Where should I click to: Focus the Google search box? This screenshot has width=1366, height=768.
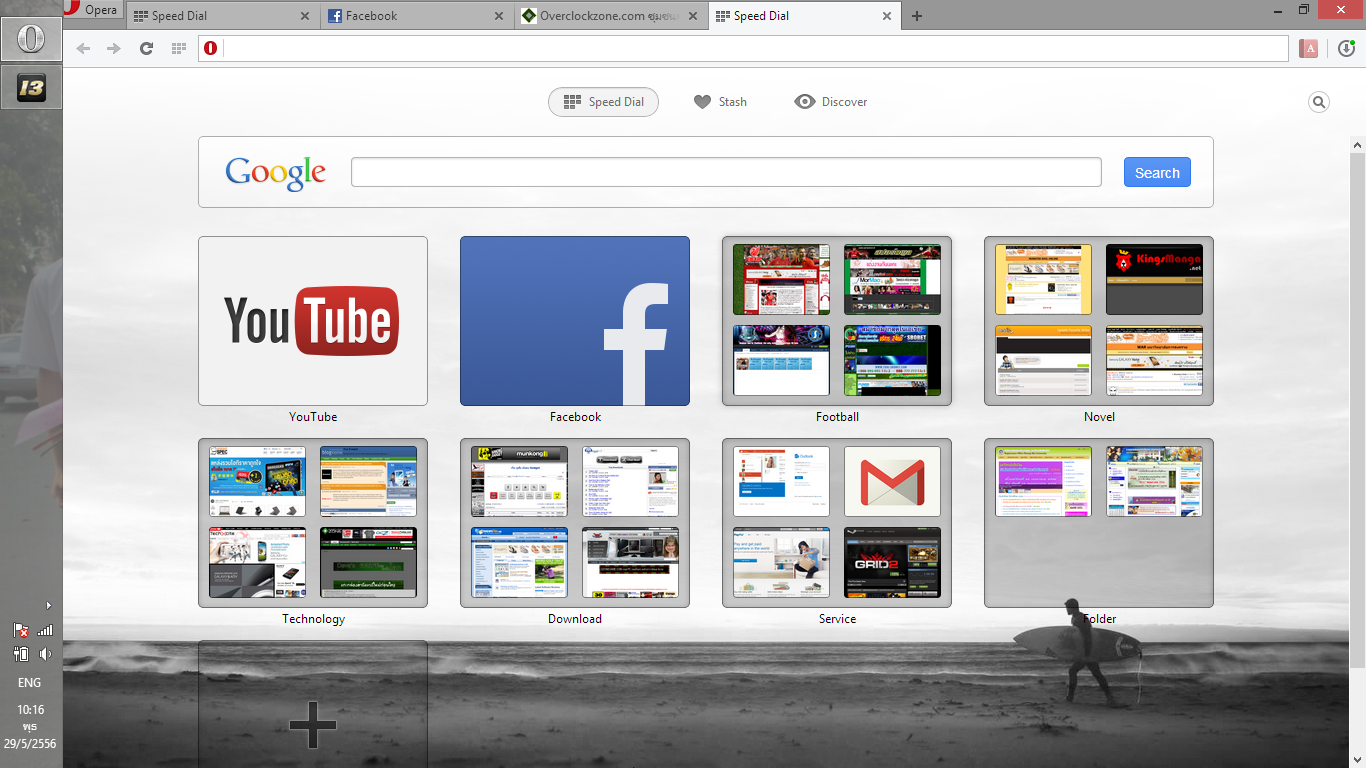(x=726, y=172)
